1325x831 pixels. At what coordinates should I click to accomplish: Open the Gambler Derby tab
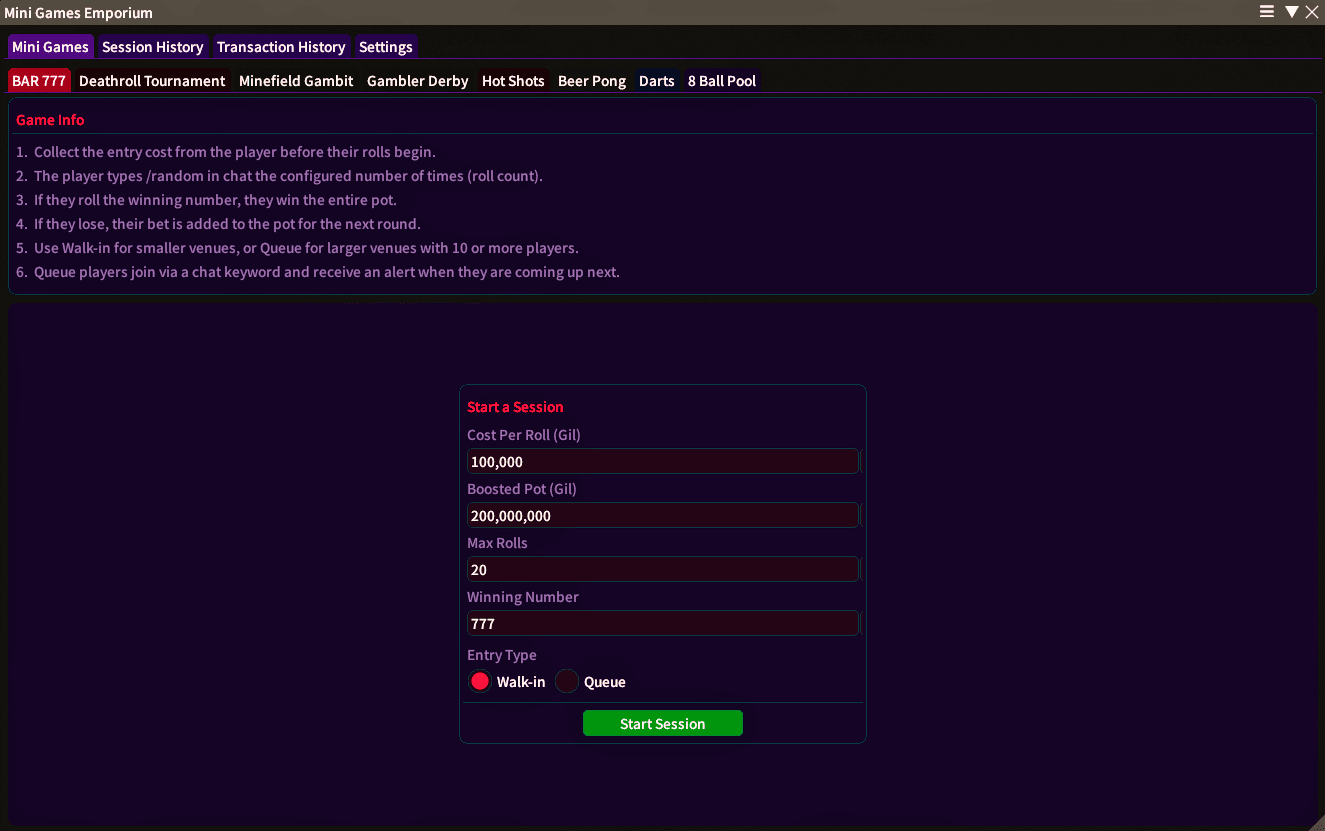tap(418, 81)
